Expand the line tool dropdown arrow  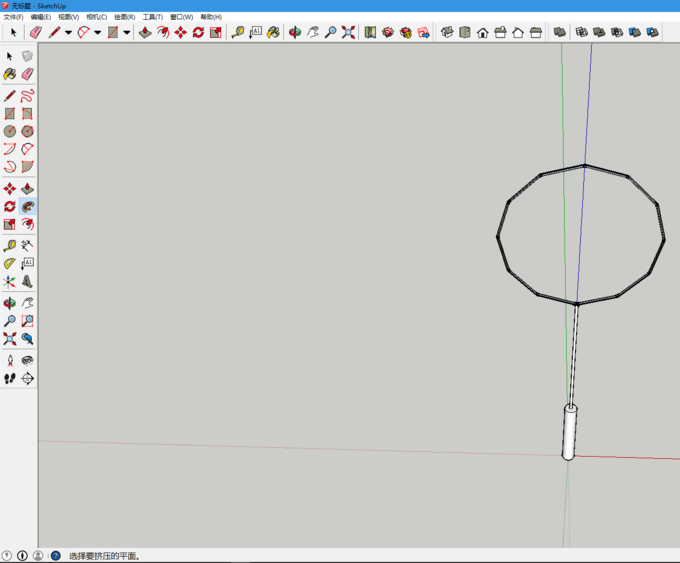[68, 32]
